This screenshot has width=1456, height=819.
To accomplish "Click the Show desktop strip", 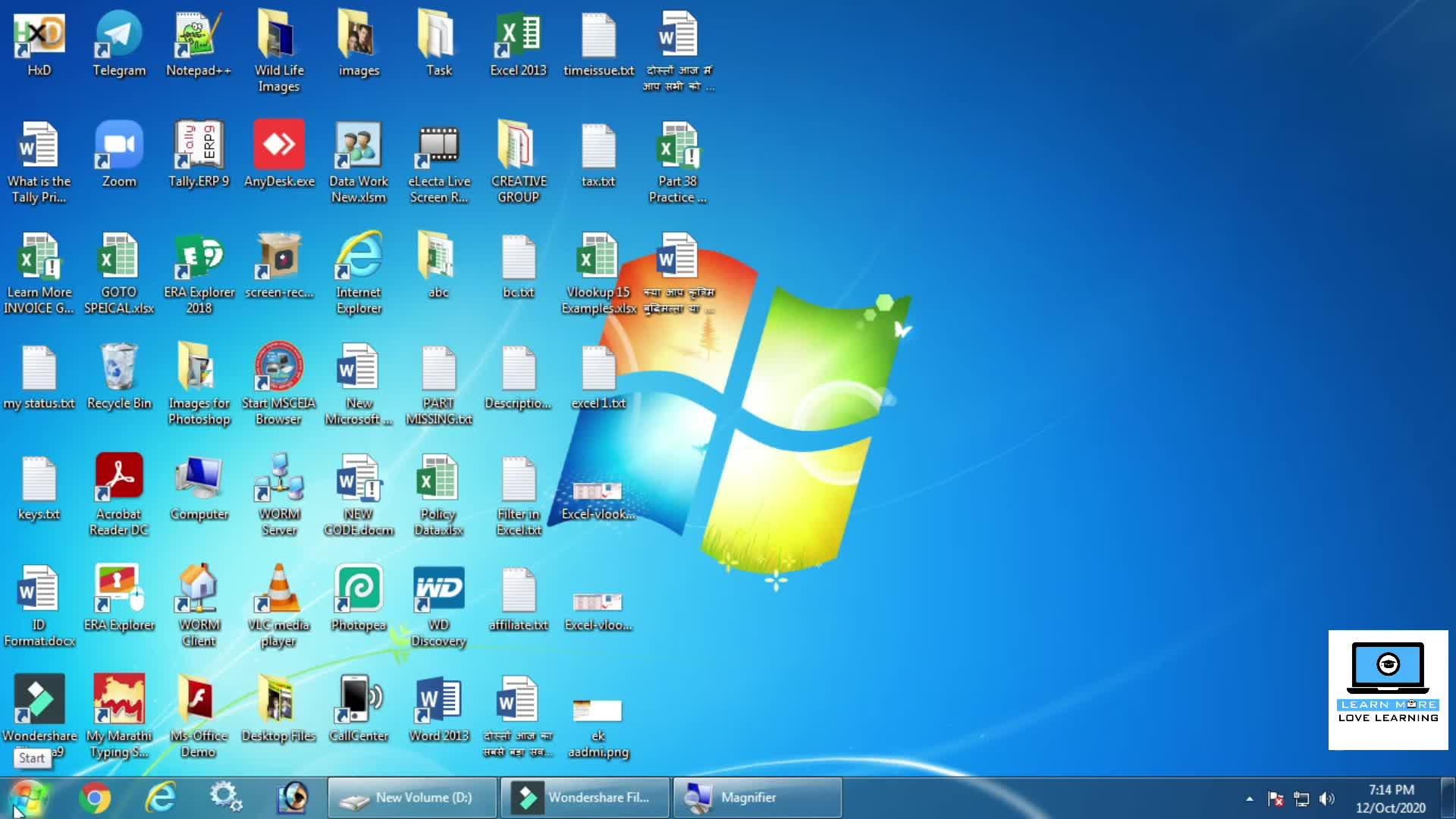I will click(x=1448, y=798).
